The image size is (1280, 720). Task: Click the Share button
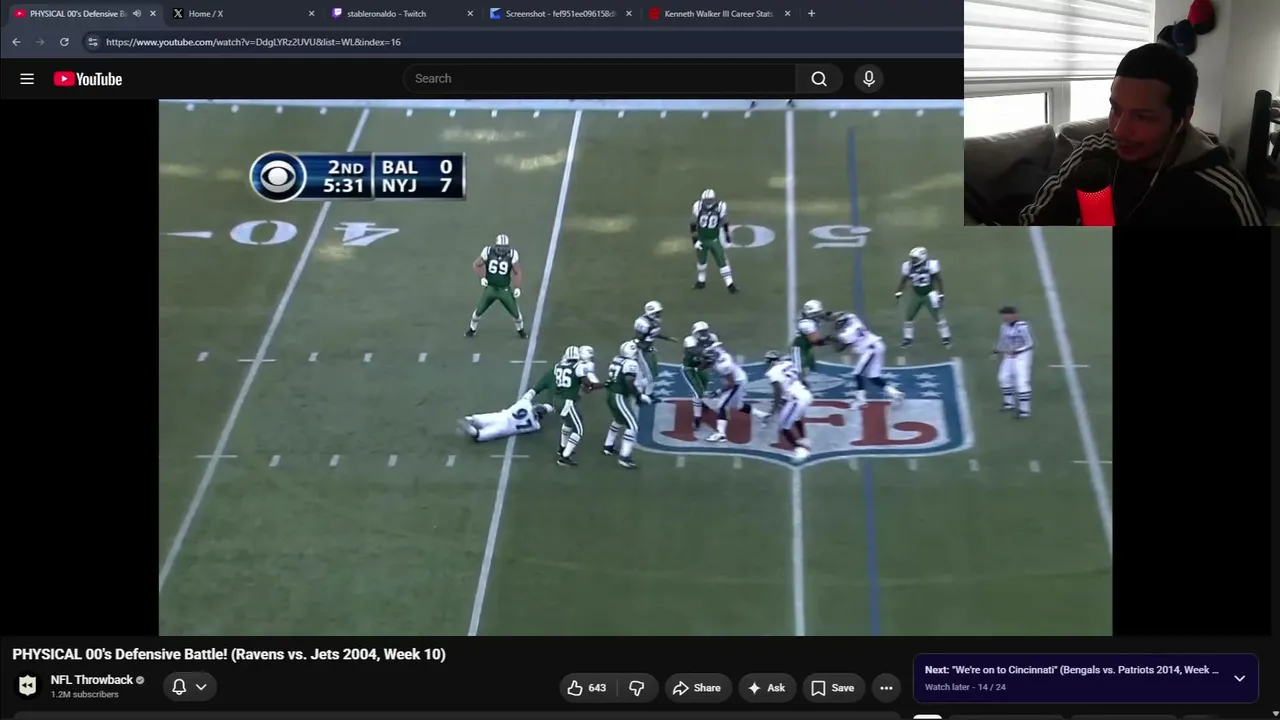697,688
